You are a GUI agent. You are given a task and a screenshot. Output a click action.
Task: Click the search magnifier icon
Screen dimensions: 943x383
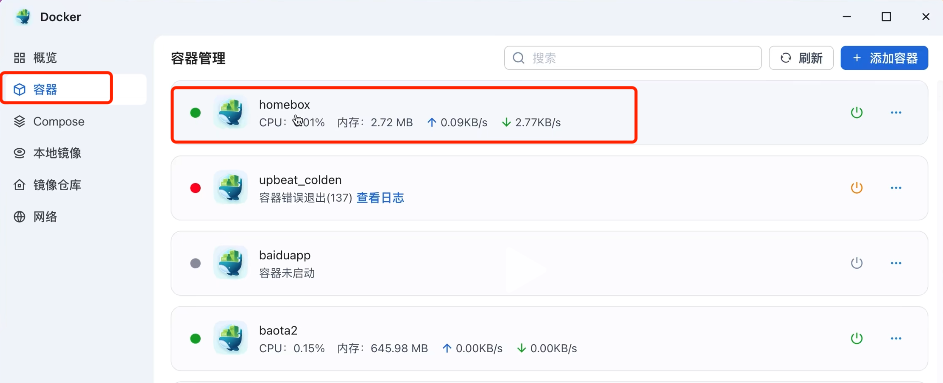(518, 58)
